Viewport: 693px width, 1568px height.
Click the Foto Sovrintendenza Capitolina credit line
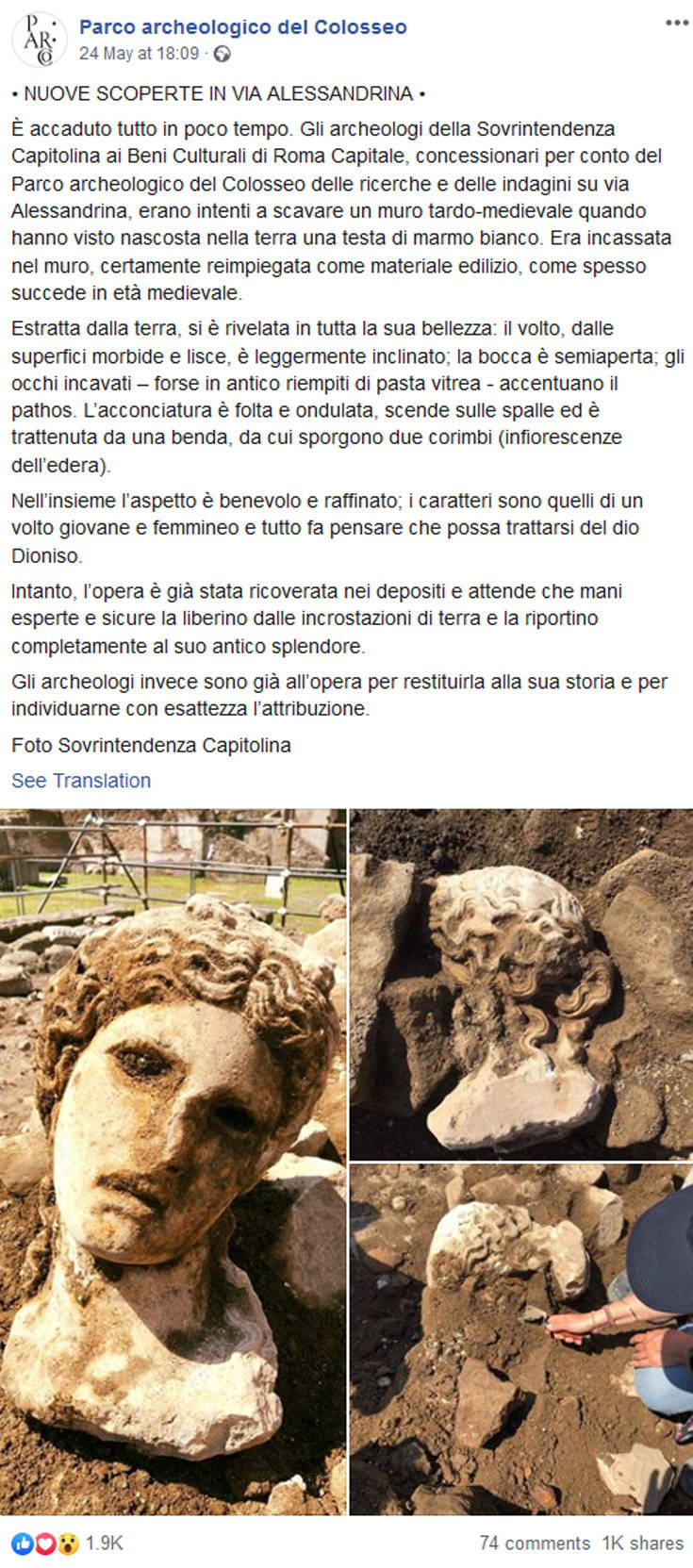tap(151, 745)
